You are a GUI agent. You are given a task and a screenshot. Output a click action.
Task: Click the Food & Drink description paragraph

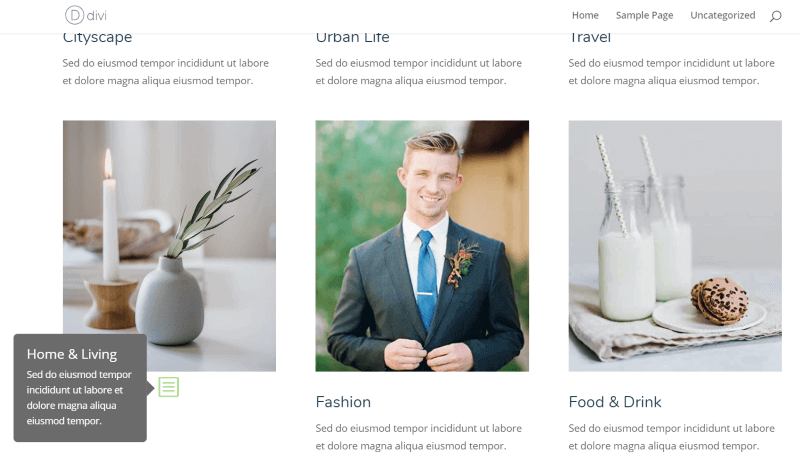[x=671, y=437]
